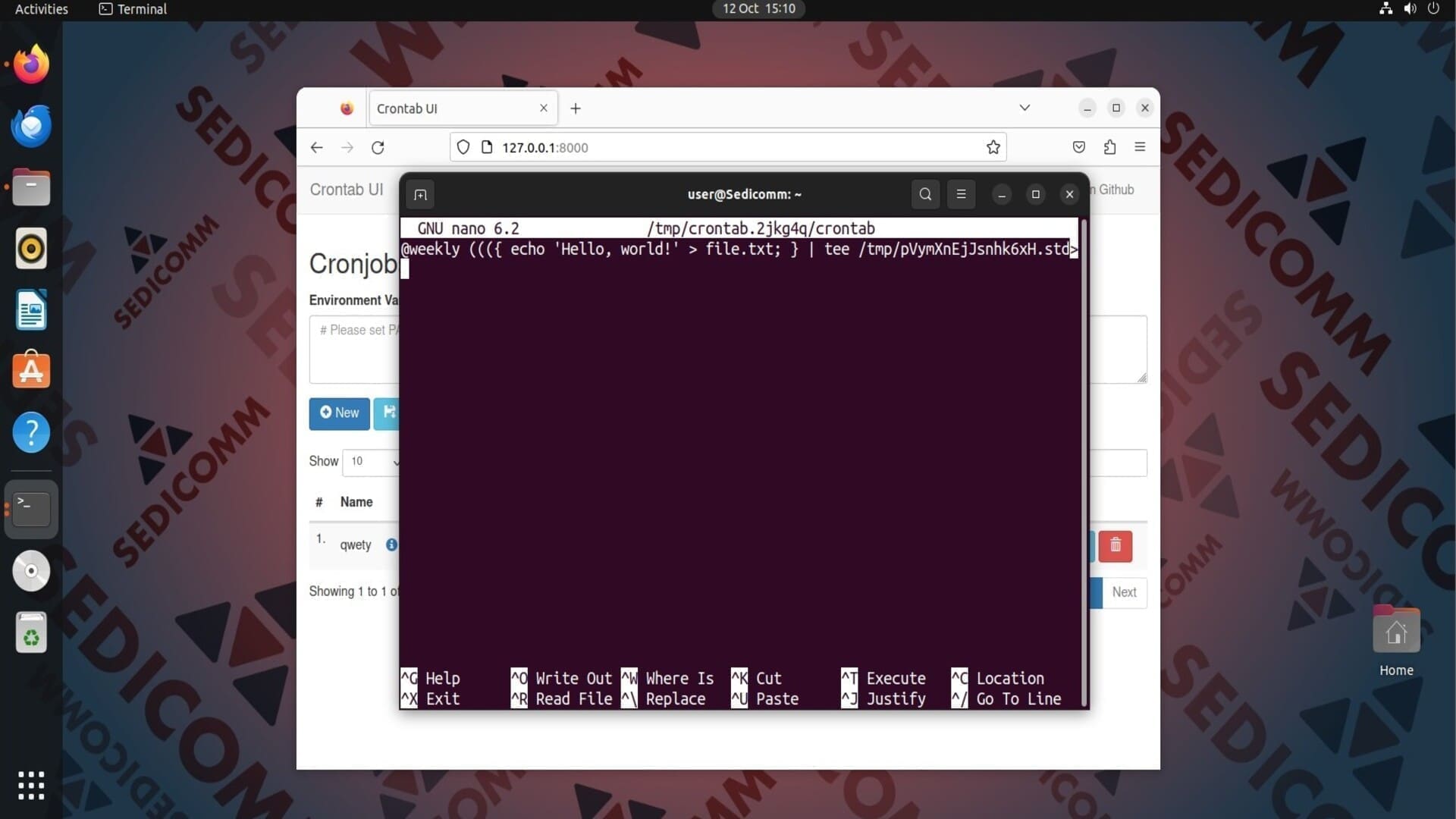
Task: Minimize the terminal window
Action: pyautogui.click(x=1002, y=194)
